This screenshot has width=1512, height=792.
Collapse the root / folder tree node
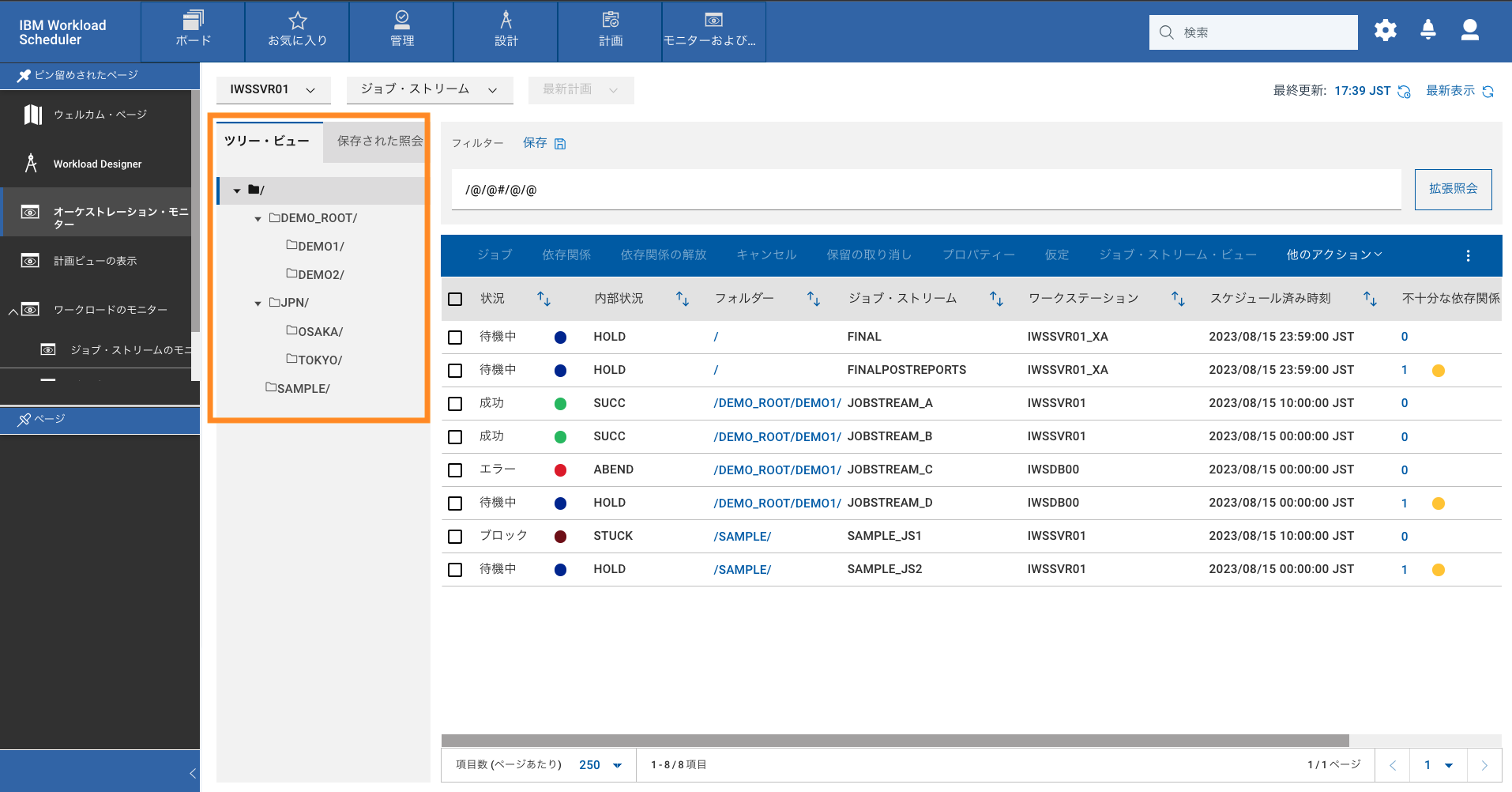pyautogui.click(x=237, y=190)
